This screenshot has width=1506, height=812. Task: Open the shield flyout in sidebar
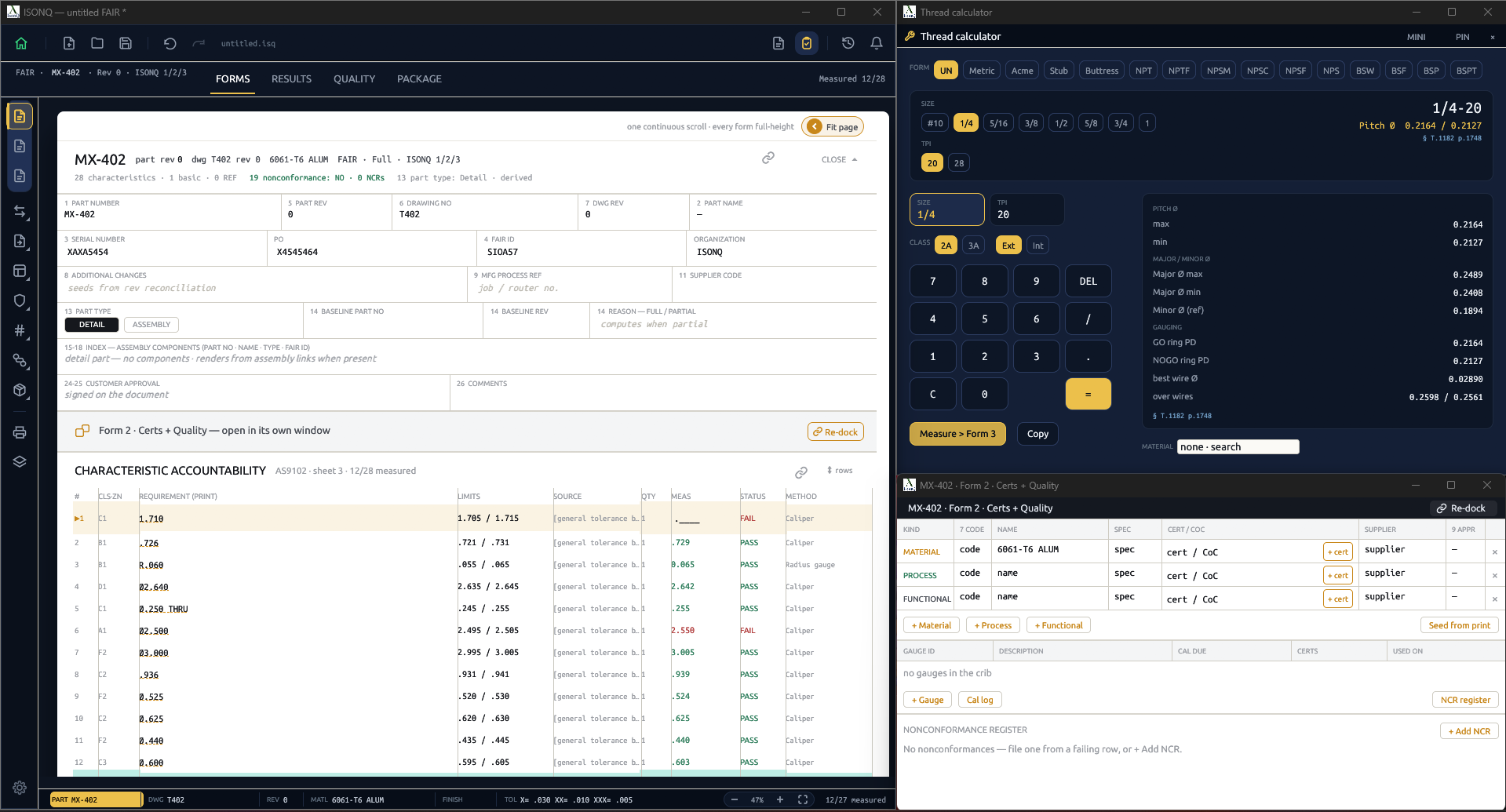(x=20, y=300)
